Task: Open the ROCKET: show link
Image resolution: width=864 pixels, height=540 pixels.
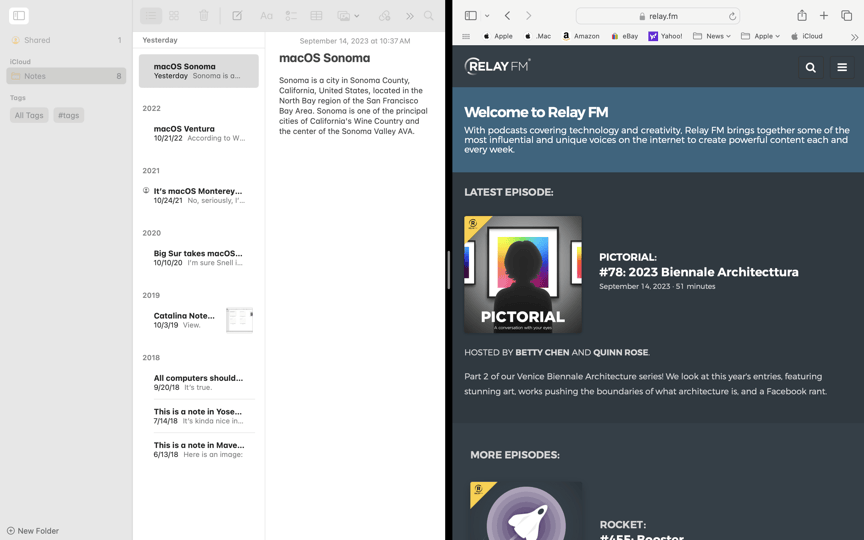Action: pyautogui.click(x=623, y=525)
